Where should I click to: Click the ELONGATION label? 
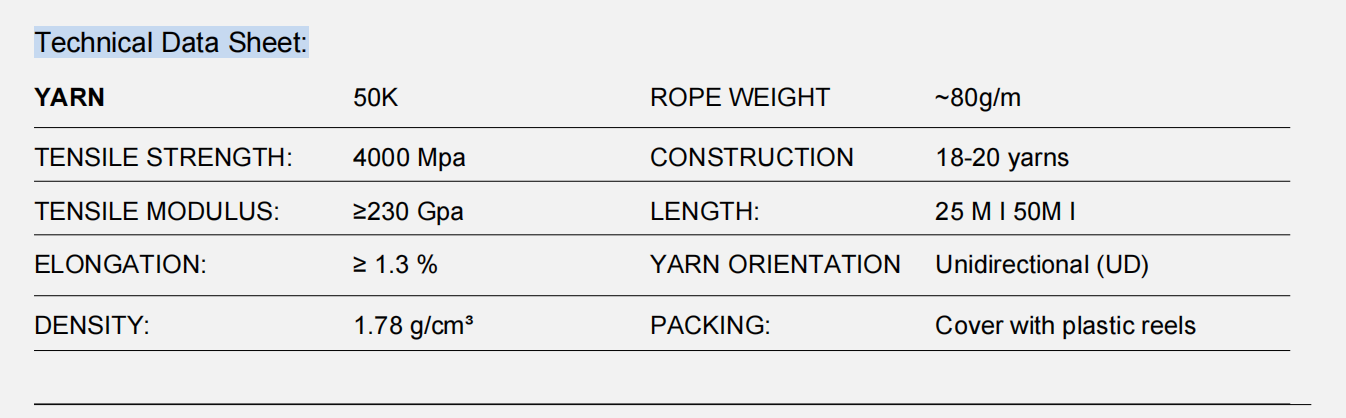(120, 265)
